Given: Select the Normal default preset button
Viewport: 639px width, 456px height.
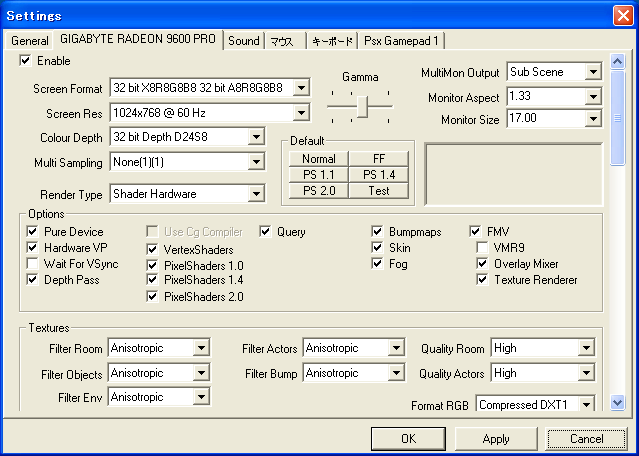Looking at the screenshot, I should 318,158.
